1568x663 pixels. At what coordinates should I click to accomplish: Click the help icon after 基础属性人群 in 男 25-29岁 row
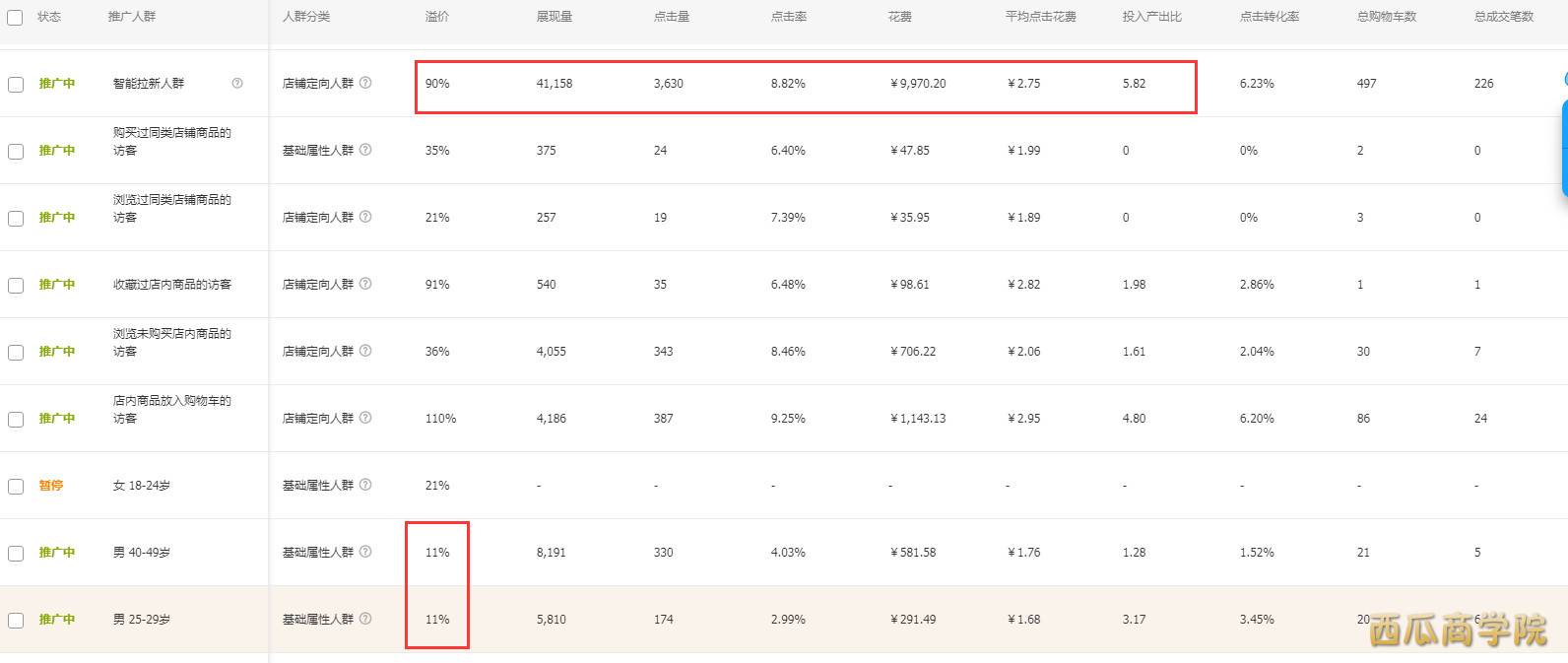pos(365,619)
